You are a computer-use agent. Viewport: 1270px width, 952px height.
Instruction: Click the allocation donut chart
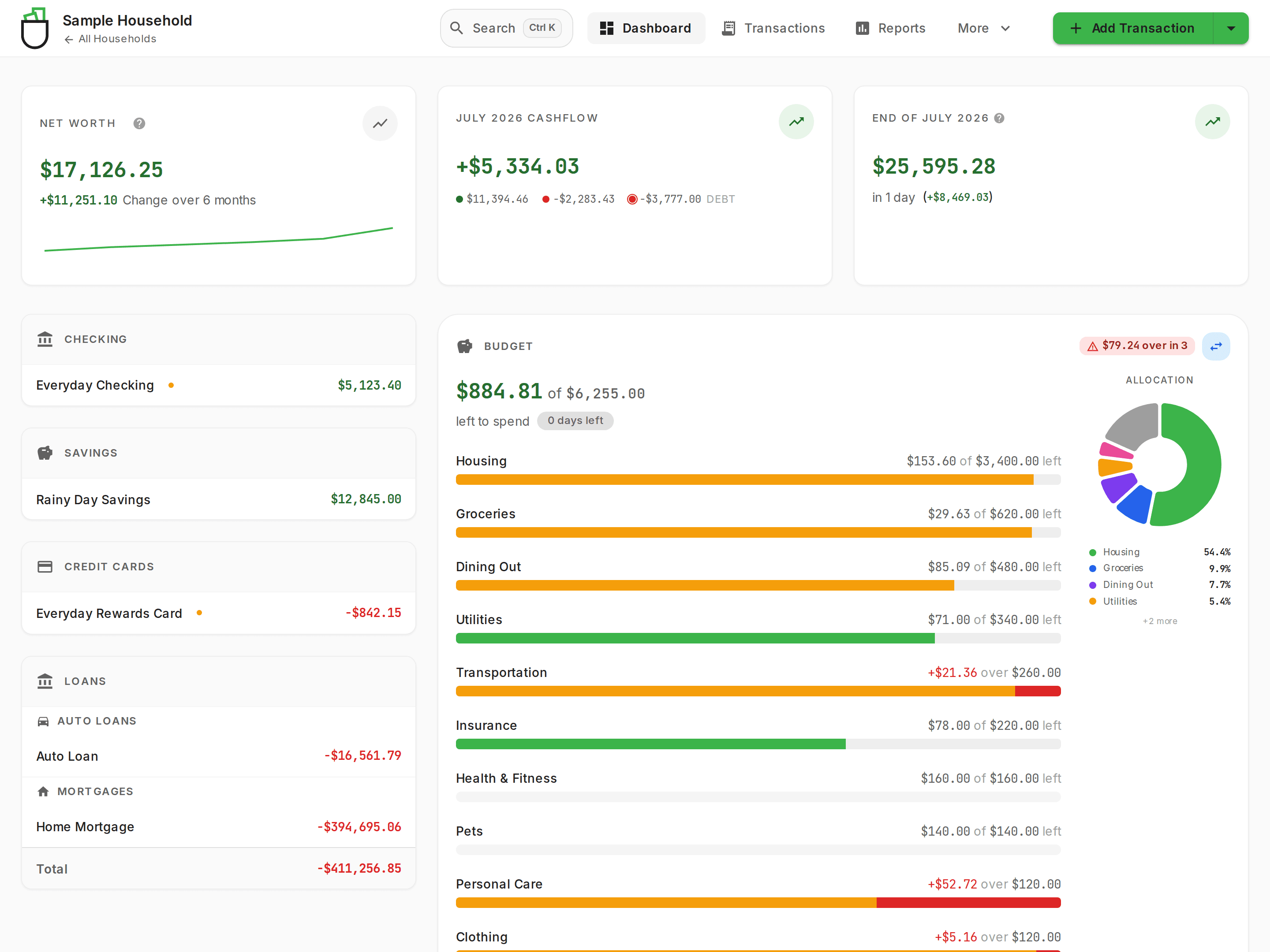pyautogui.click(x=1160, y=464)
